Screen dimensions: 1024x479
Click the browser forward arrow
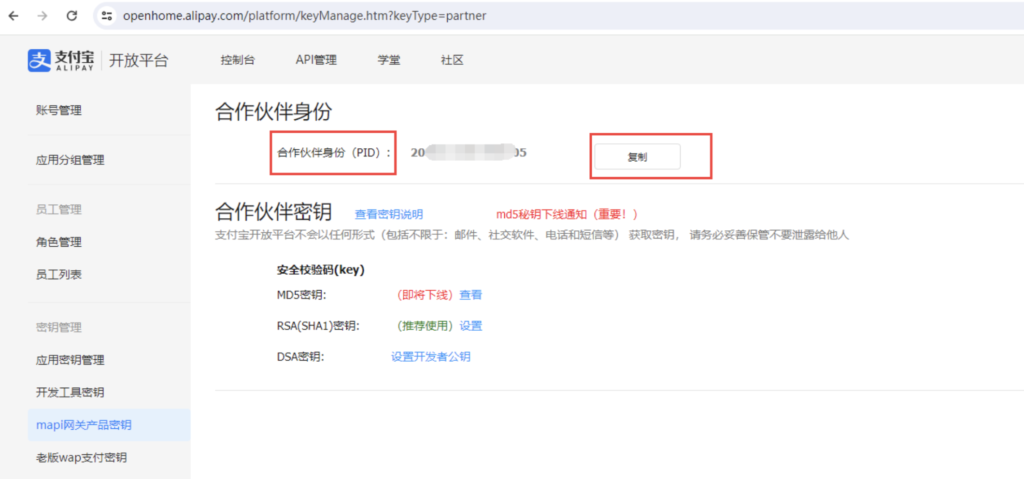click(42, 17)
